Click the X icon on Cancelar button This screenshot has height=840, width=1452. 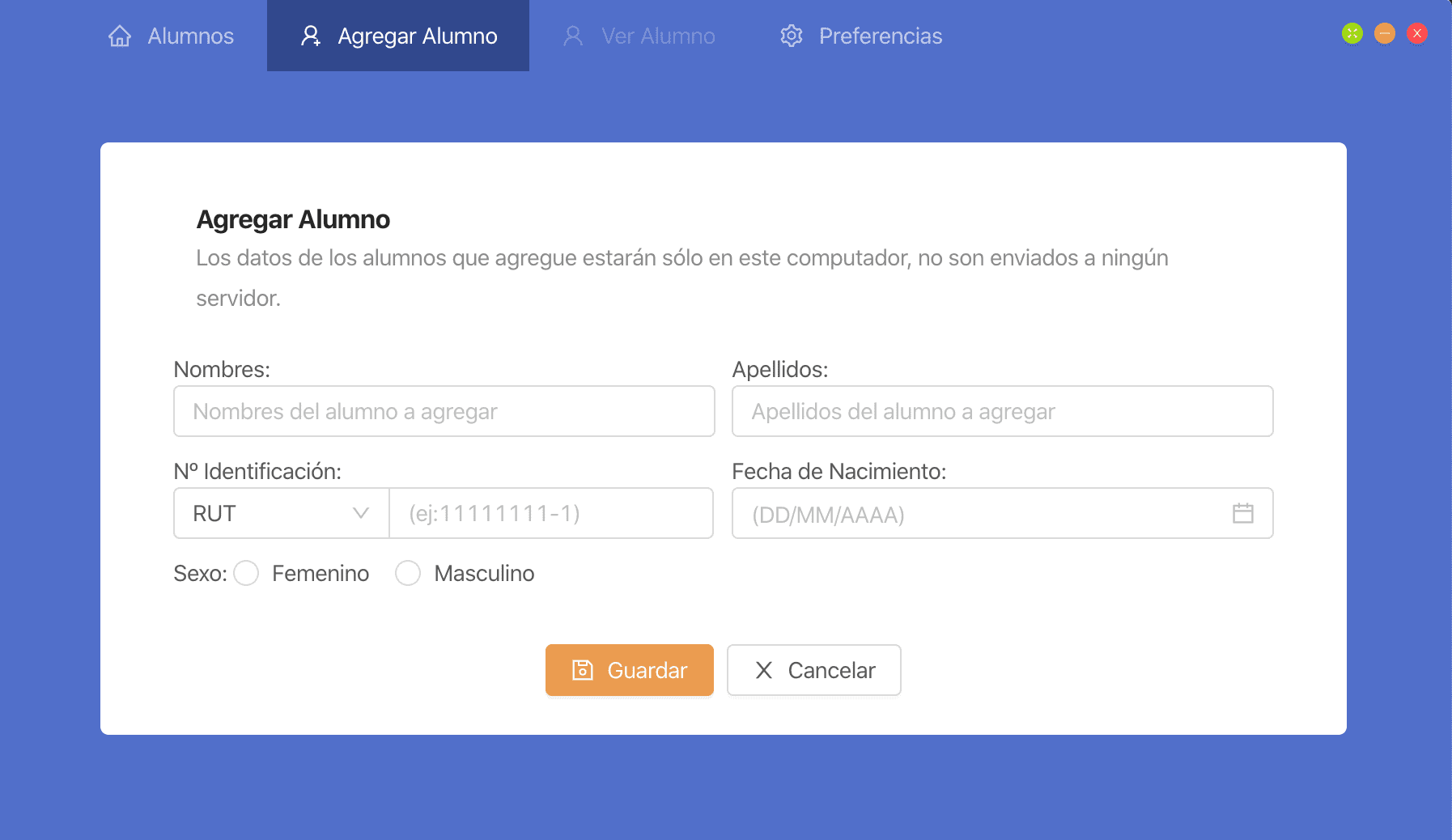pos(763,670)
